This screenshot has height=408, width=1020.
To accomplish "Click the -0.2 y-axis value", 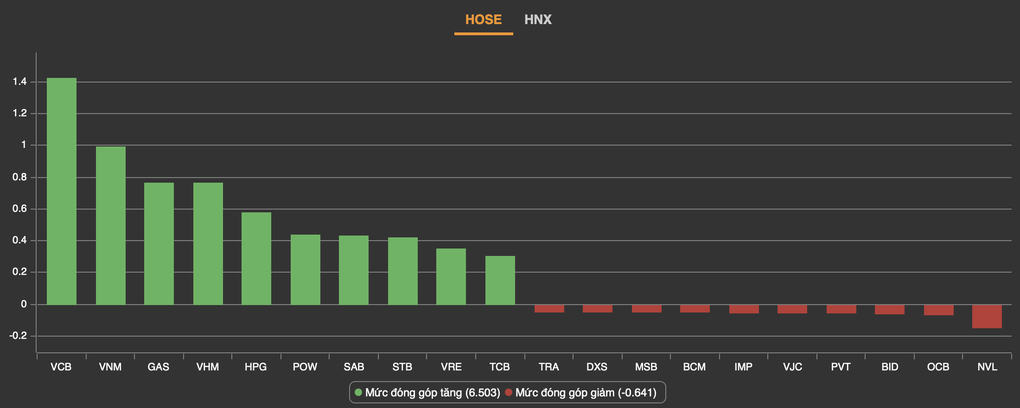I will (x=18, y=336).
